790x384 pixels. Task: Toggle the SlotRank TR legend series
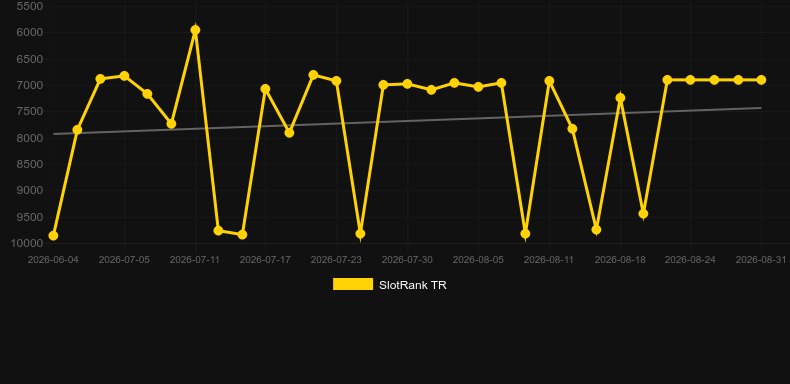click(389, 285)
